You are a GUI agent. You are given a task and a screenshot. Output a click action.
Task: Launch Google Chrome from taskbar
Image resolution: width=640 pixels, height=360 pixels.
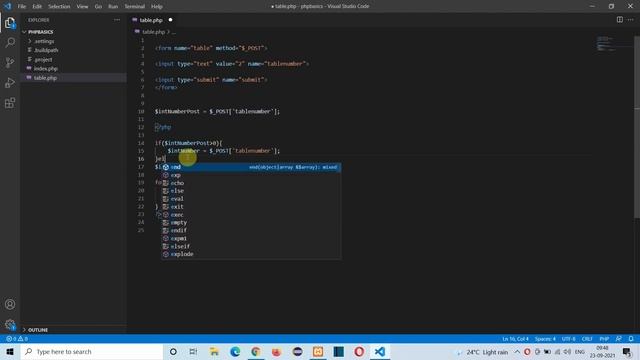pos(256,351)
